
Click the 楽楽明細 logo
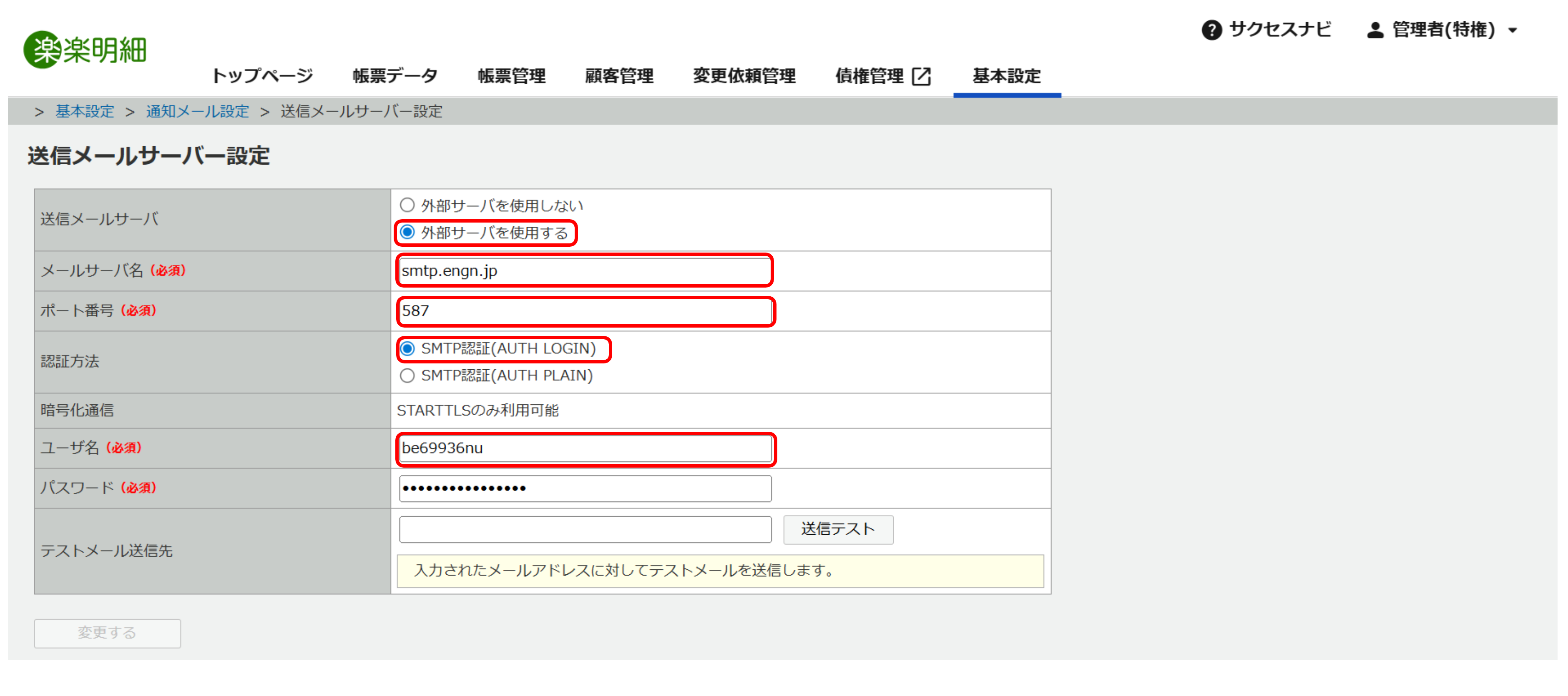(85, 50)
